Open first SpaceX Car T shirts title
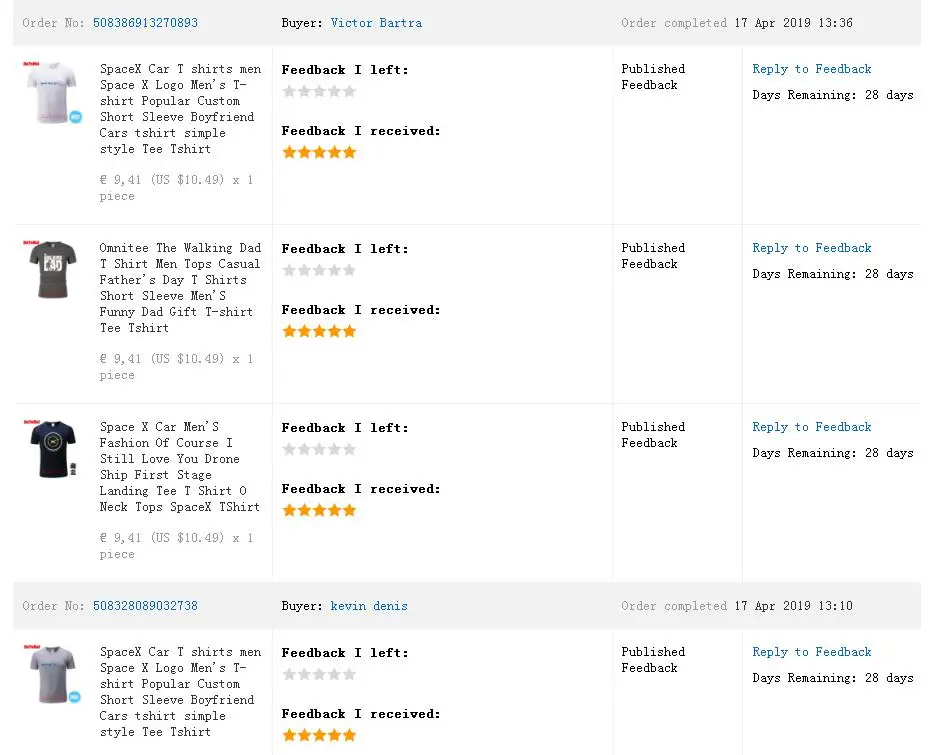Viewport: 935px width, 755px height. coord(180,109)
